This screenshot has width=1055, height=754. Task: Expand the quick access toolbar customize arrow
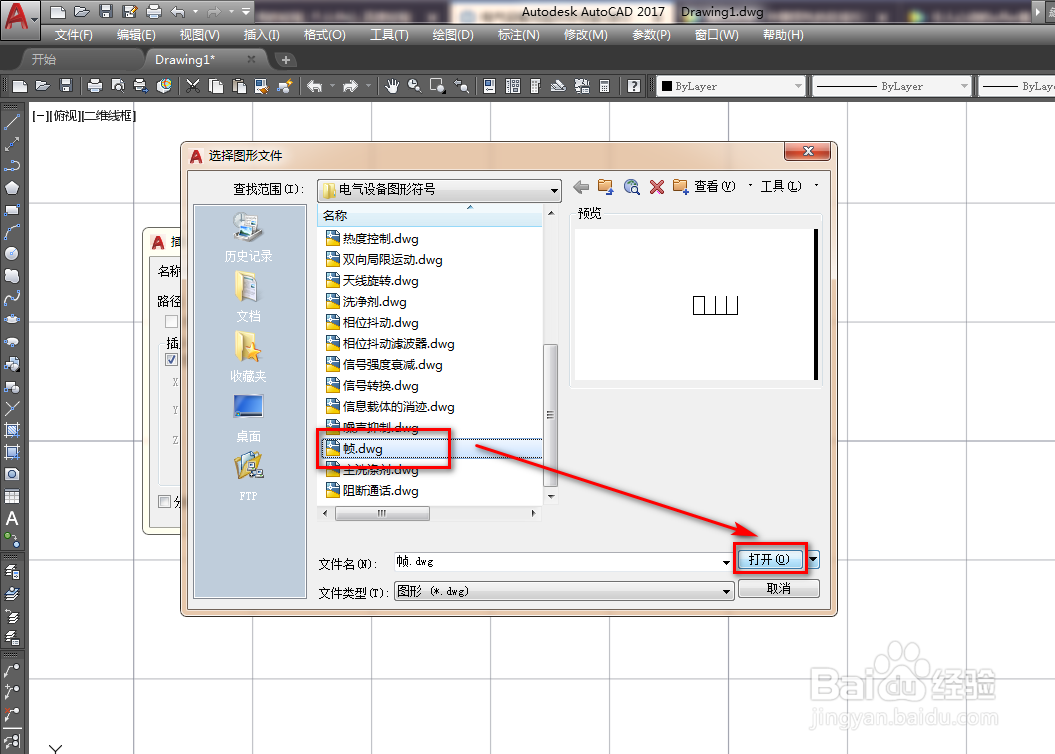click(246, 11)
